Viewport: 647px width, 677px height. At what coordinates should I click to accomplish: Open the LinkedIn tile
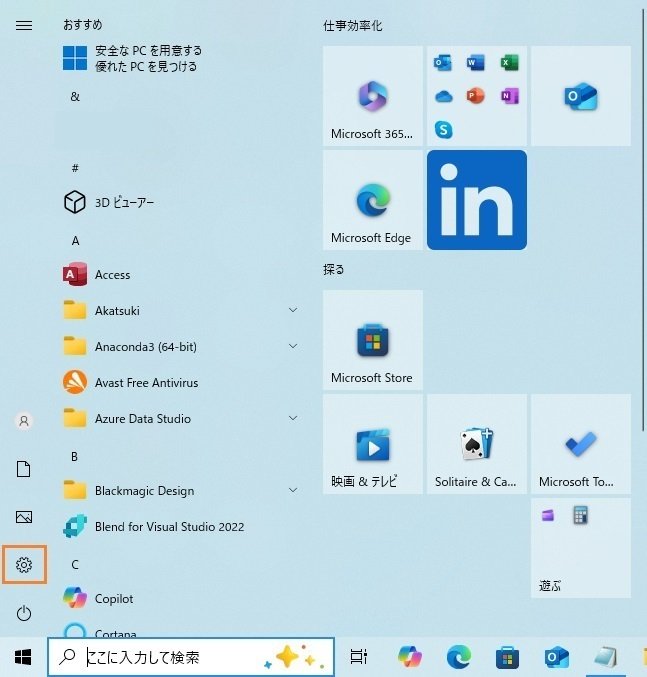(477, 200)
